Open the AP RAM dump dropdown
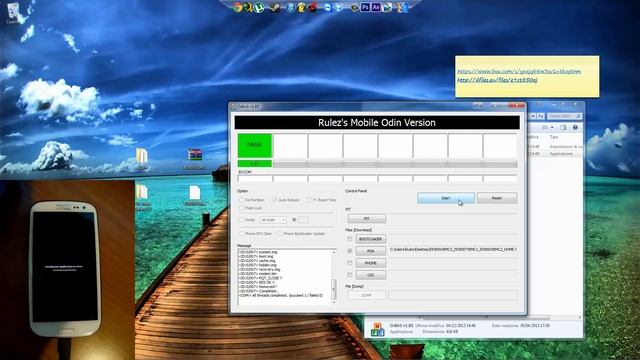 (273, 220)
